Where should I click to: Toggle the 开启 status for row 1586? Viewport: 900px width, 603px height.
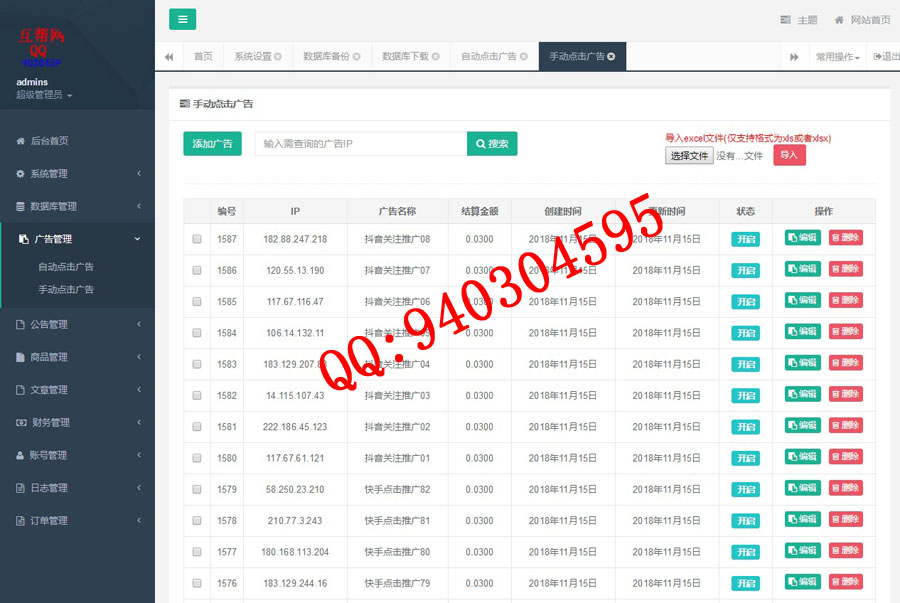point(745,271)
